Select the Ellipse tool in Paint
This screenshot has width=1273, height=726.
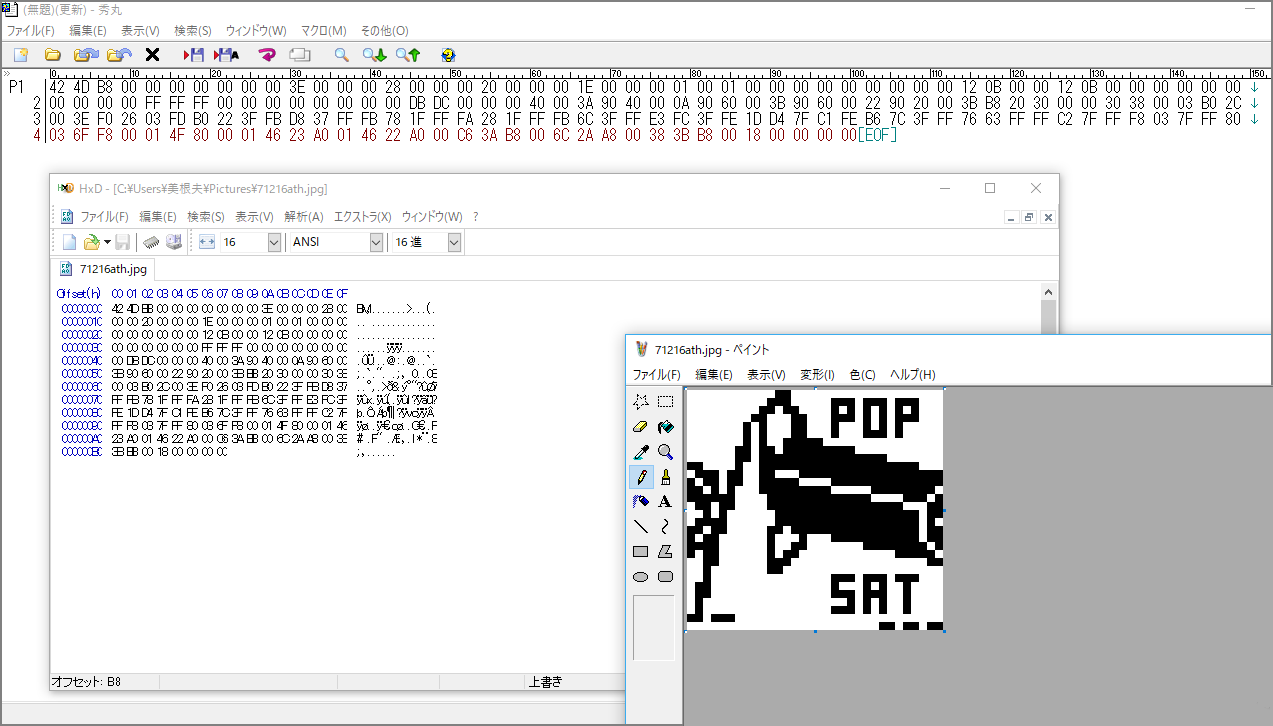coord(641,576)
